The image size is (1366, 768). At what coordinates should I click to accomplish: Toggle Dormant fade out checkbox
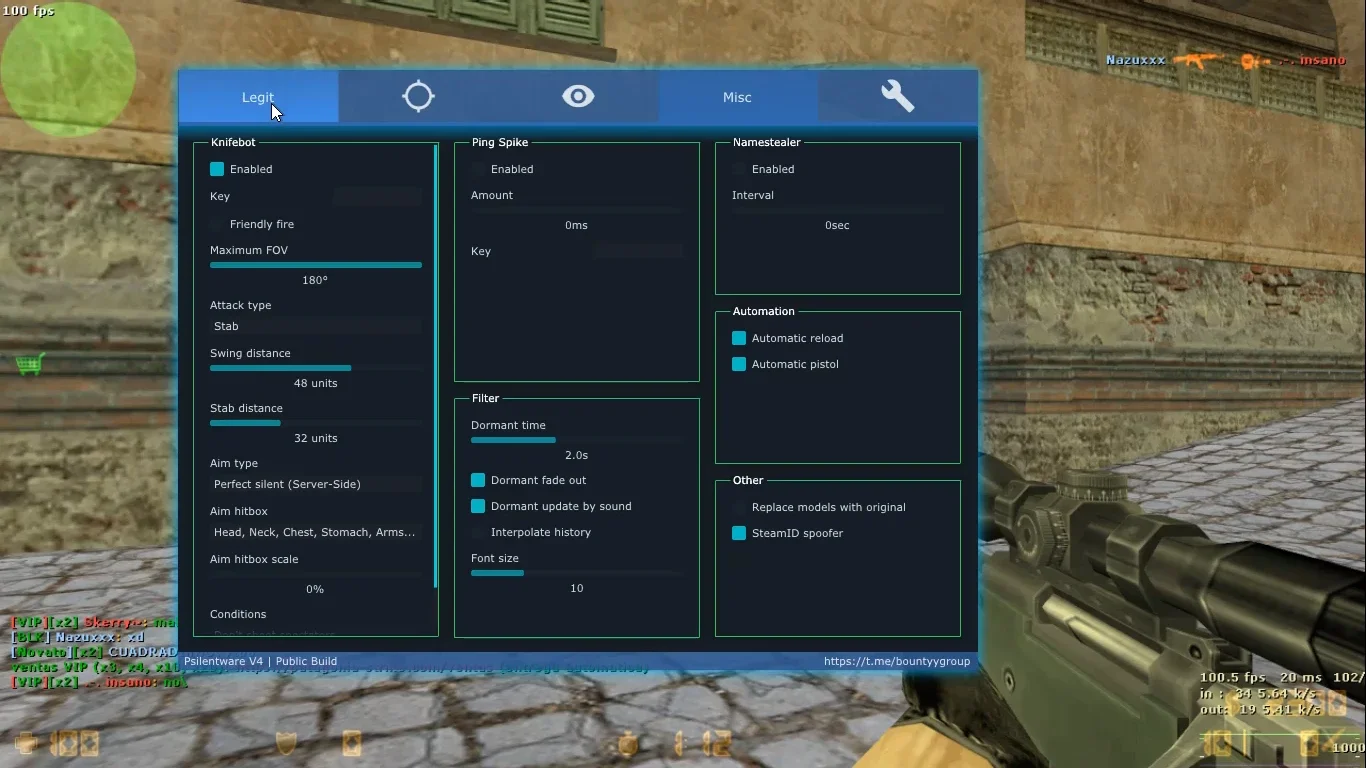tap(478, 480)
